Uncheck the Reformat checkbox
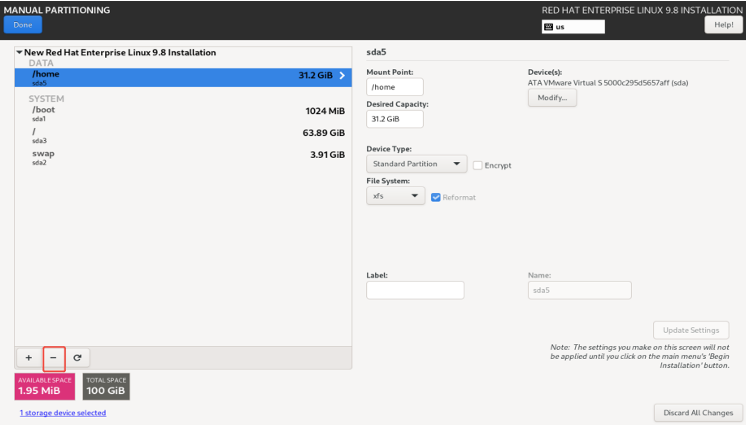 [435, 197]
